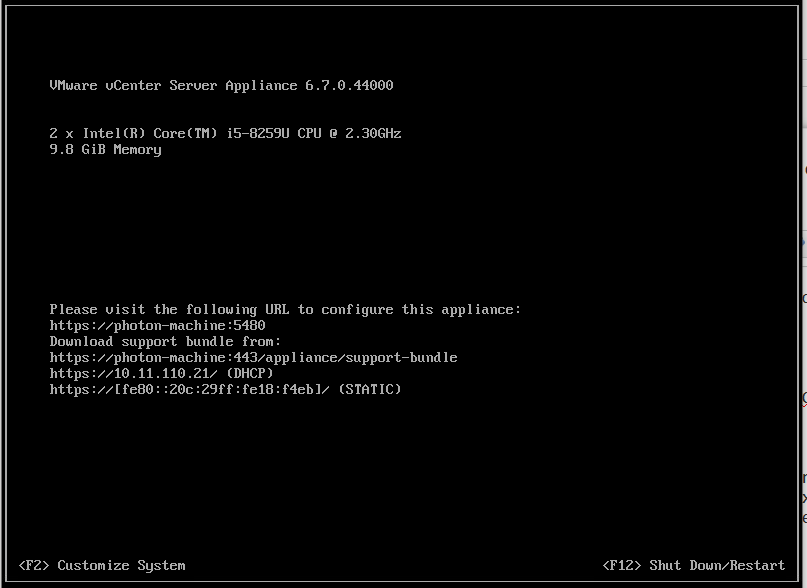Open the appliance support-bundle download URL
Viewport: 807px width, 588px height.
[253, 357]
